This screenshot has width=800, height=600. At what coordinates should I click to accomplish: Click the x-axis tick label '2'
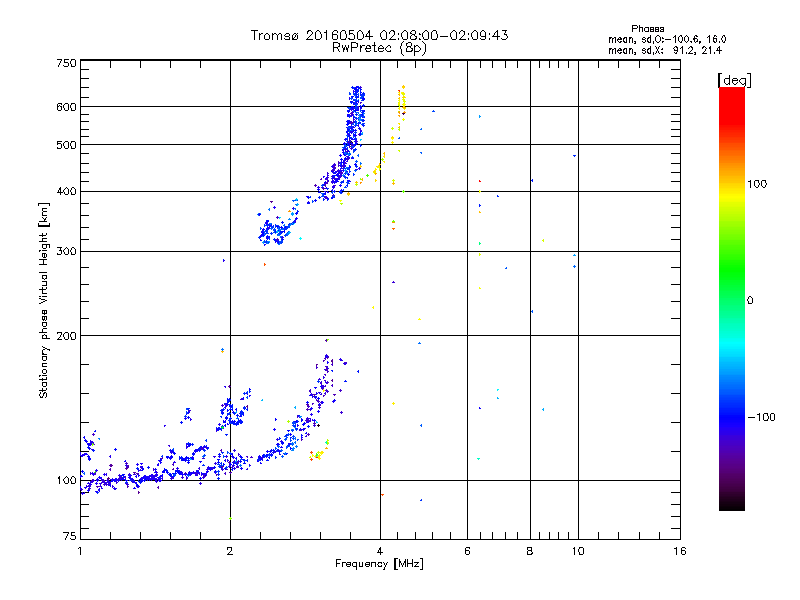[x=230, y=551]
